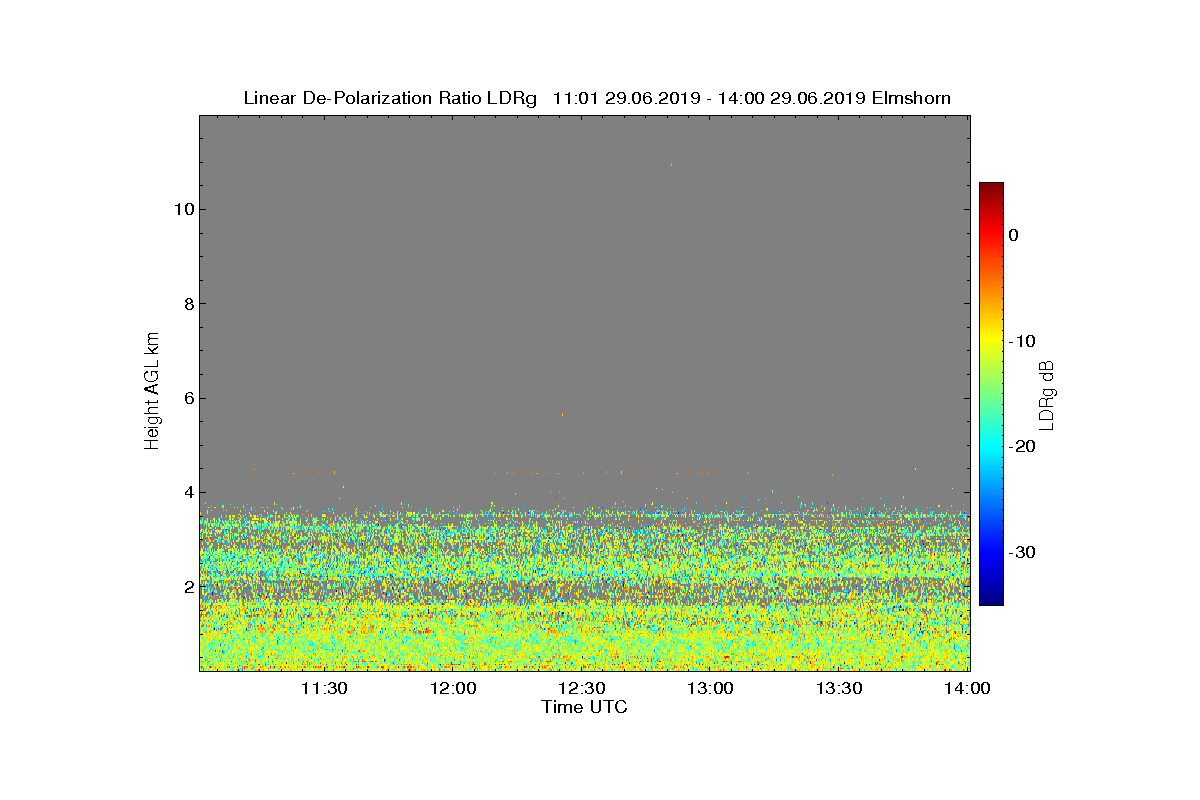Click the plot title mentioning Elmshorn
The image size is (1200, 800).
[x=597, y=98]
